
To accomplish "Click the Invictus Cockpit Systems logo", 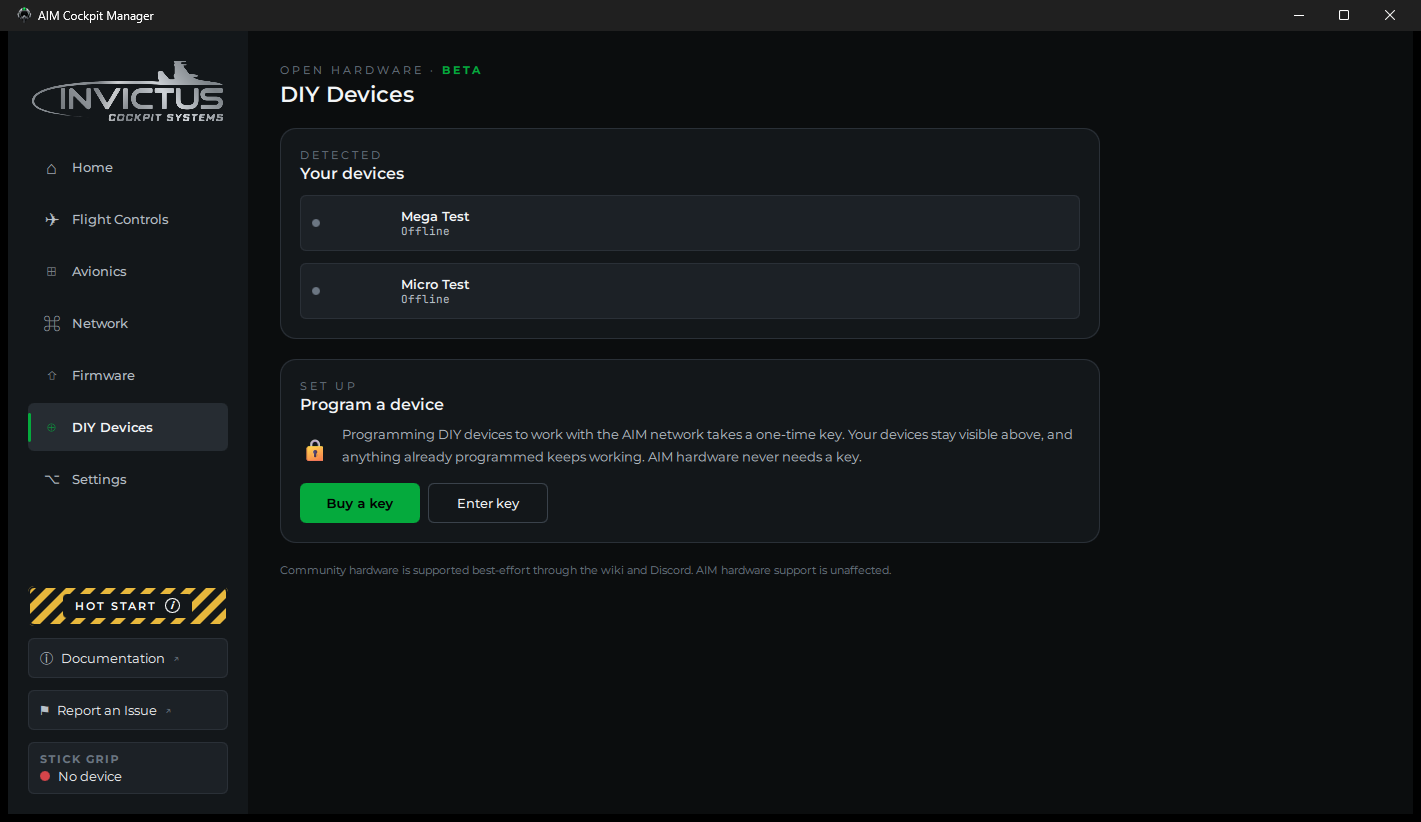I will click(128, 93).
